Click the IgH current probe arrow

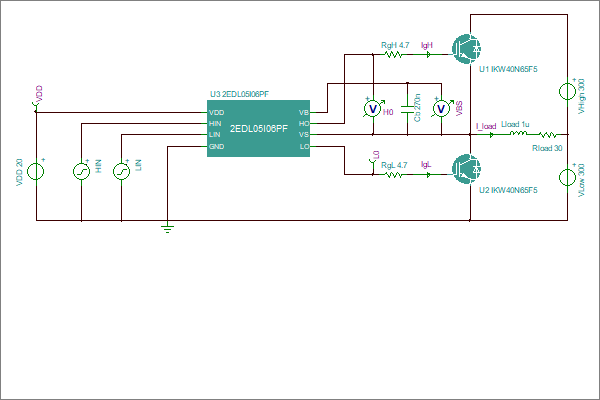click(x=428, y=54)
